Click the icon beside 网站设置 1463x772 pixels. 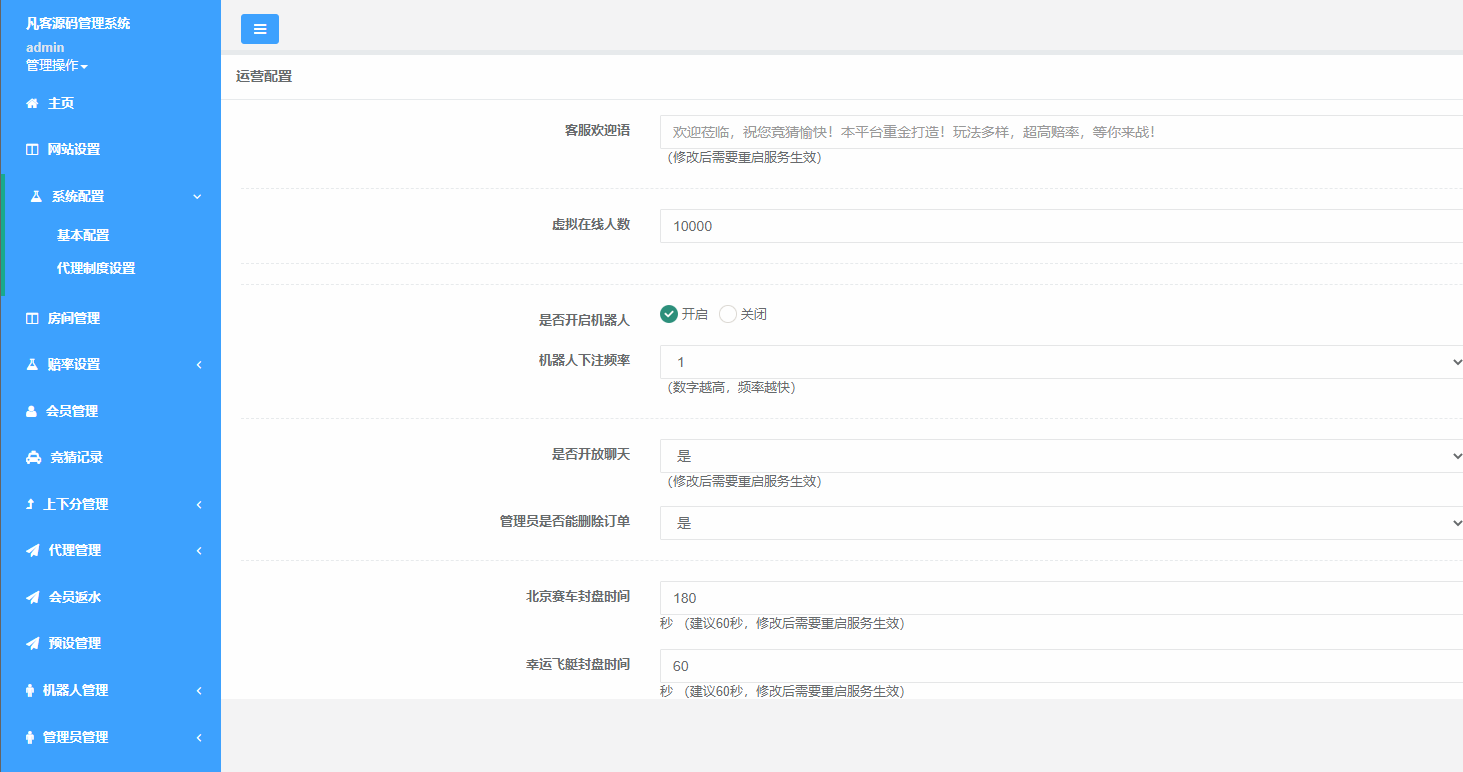click(32, 150)
